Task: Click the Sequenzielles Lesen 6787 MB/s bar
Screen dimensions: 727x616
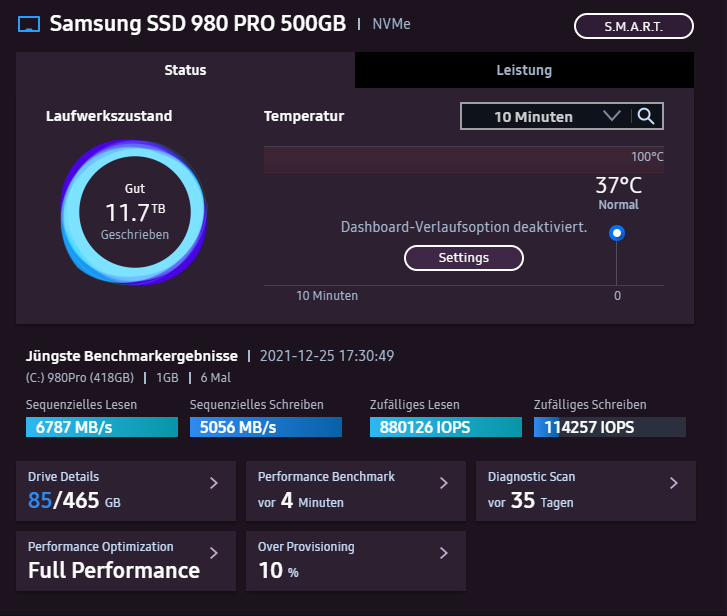Action: [x=102, y=427]
